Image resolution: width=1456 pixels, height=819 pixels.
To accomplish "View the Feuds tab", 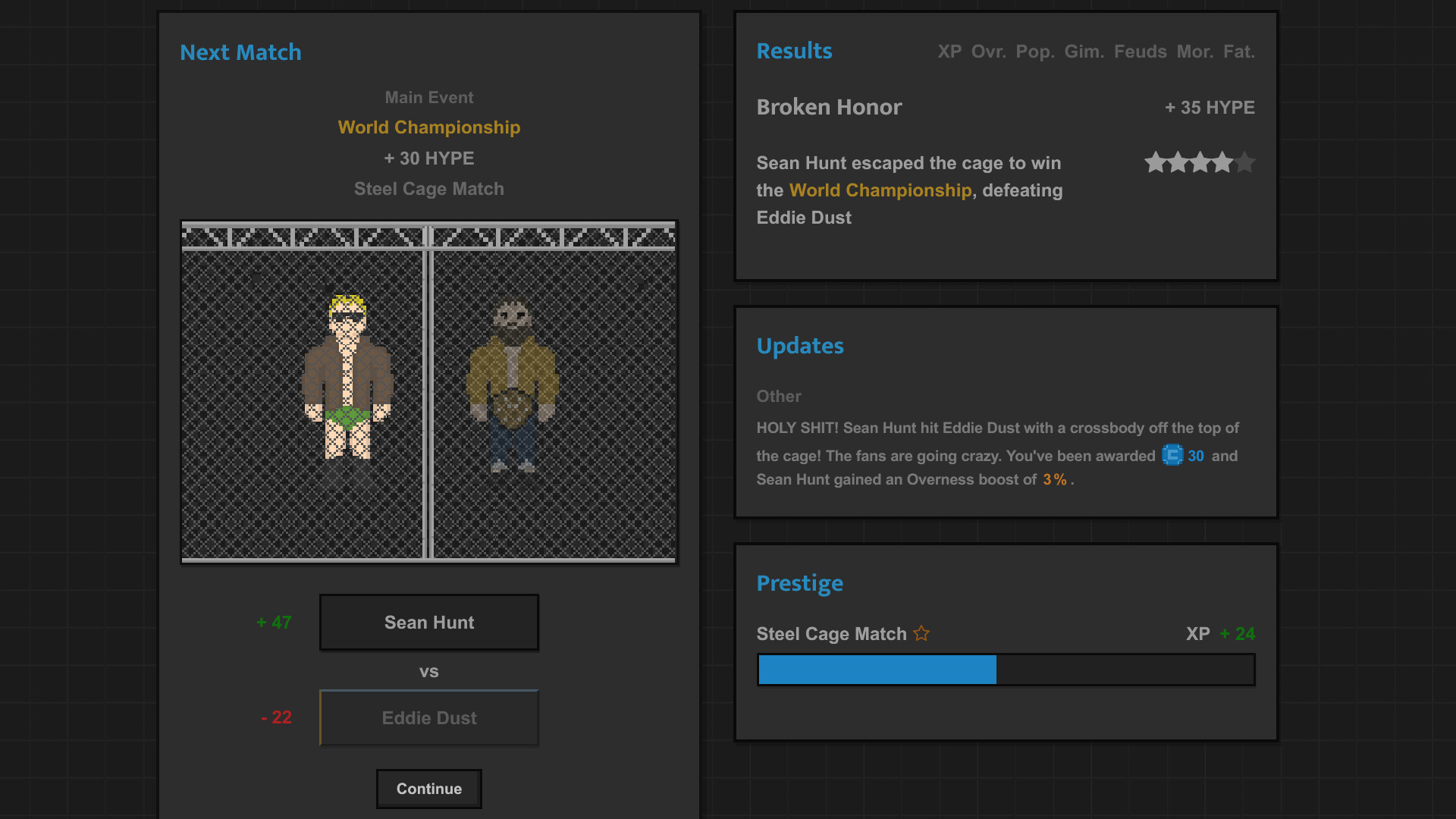I will (x=1141, y=52).
